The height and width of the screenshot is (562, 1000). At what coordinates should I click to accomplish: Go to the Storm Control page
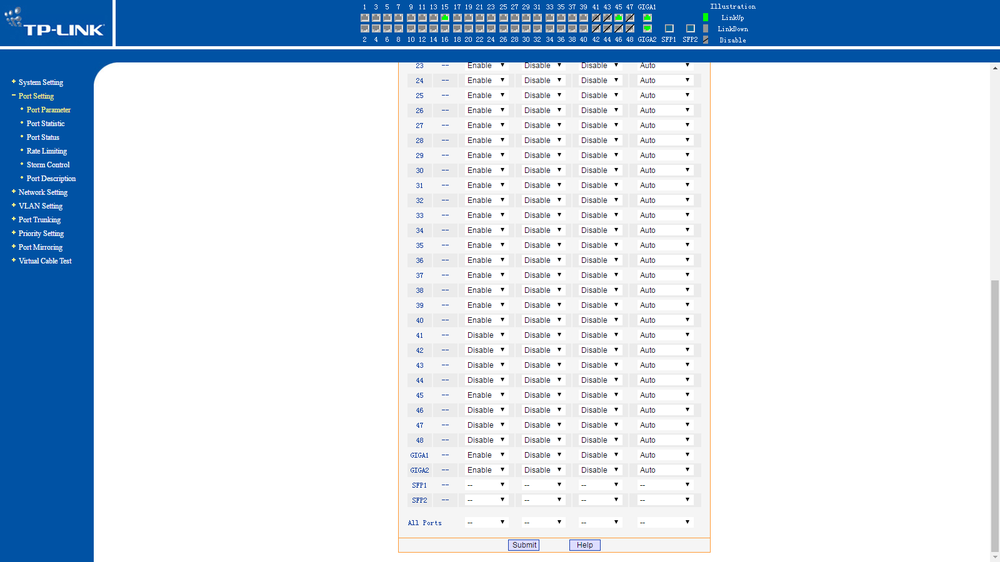(x=48, y=165)
